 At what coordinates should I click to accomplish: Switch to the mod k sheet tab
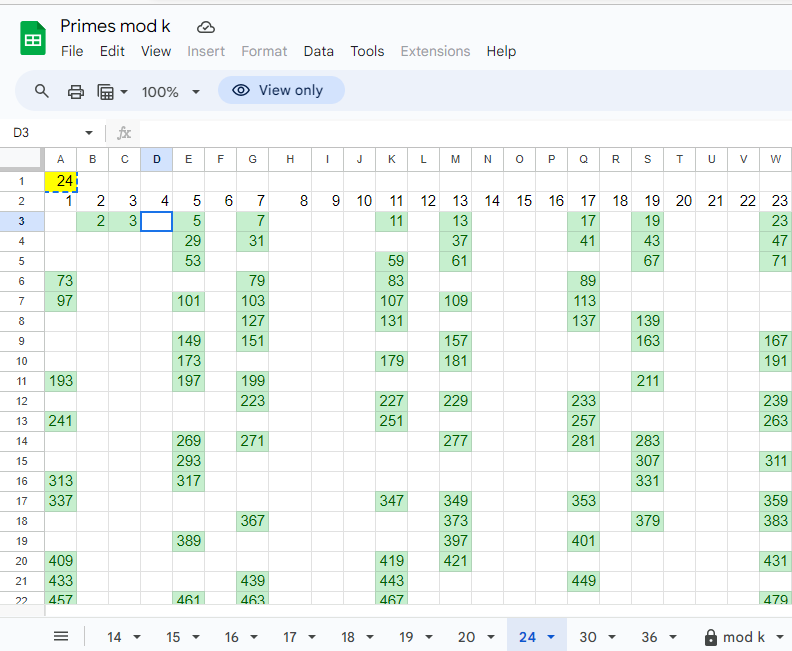744,637
